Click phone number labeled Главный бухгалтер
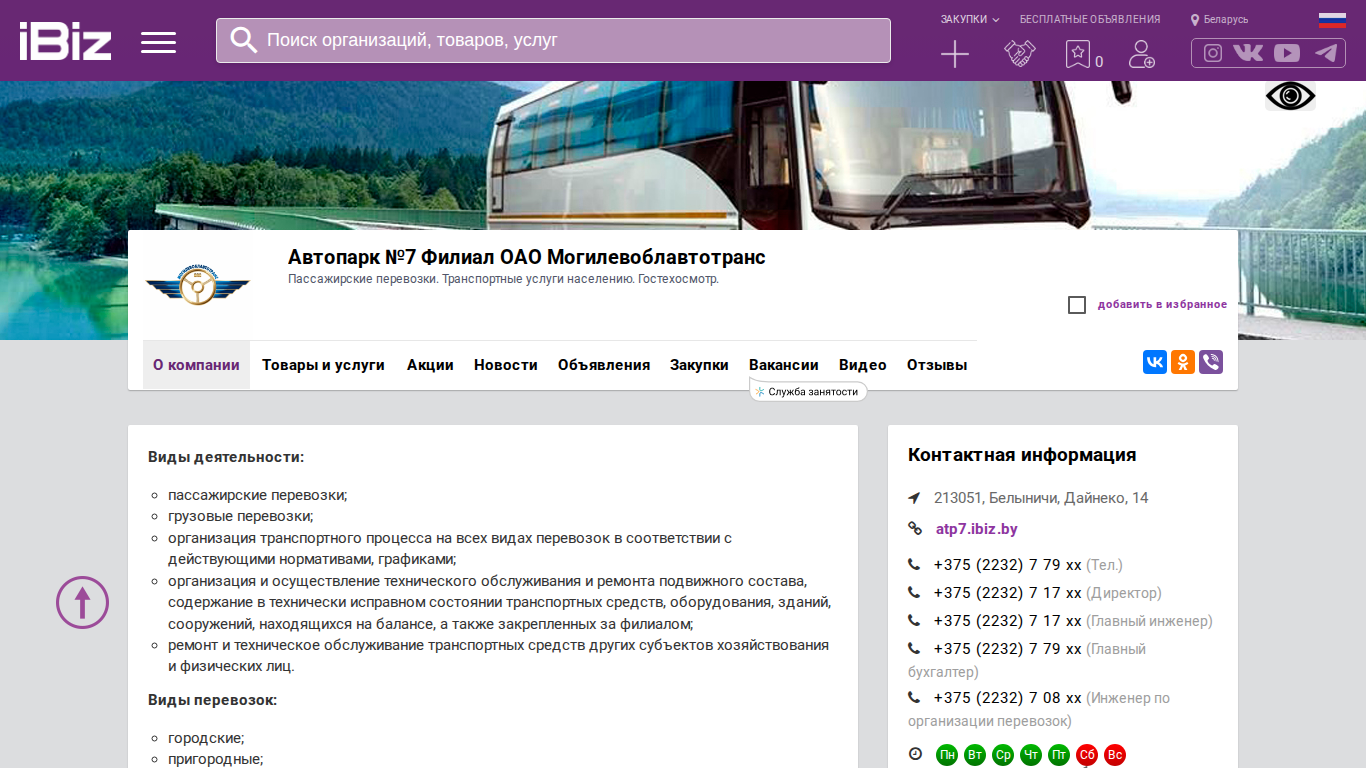1366x768 pixels. 1008,649
